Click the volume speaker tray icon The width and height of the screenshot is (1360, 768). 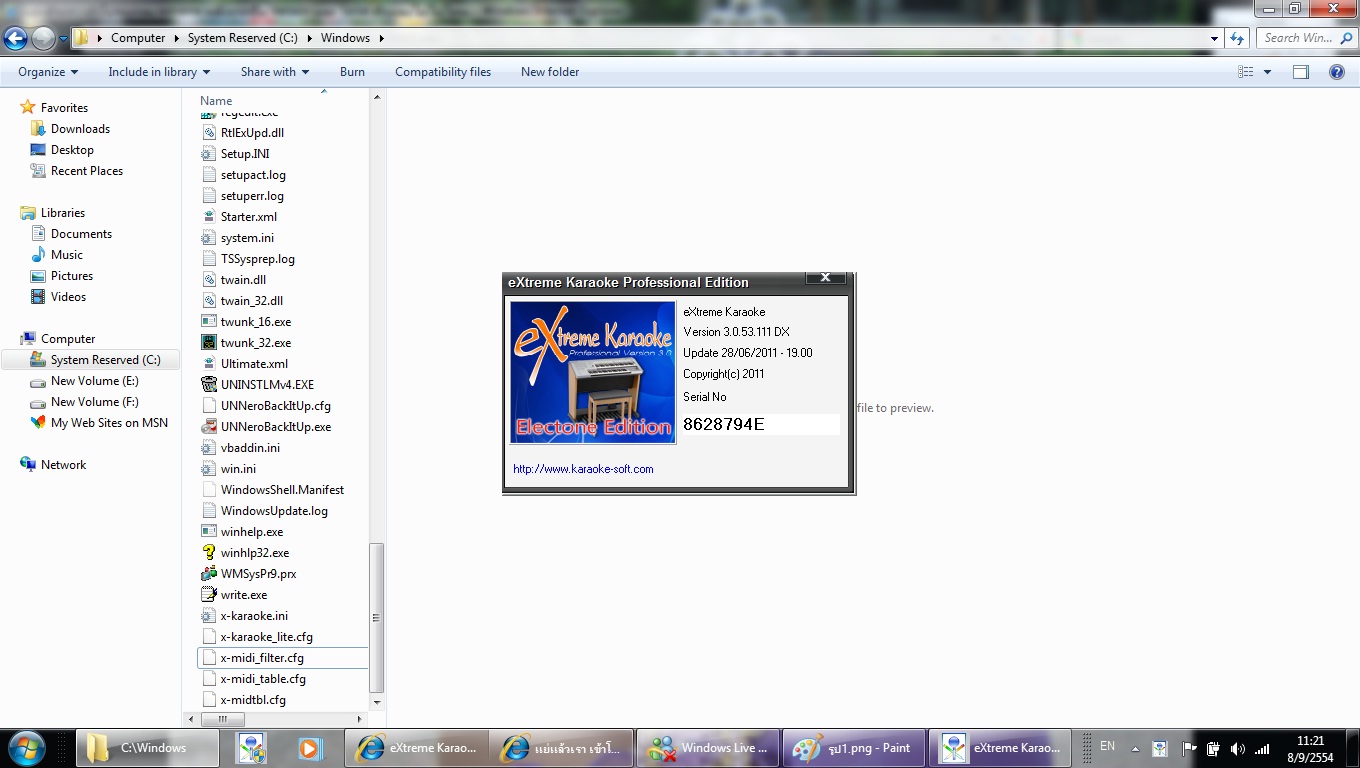click(x=1237, y=749)
